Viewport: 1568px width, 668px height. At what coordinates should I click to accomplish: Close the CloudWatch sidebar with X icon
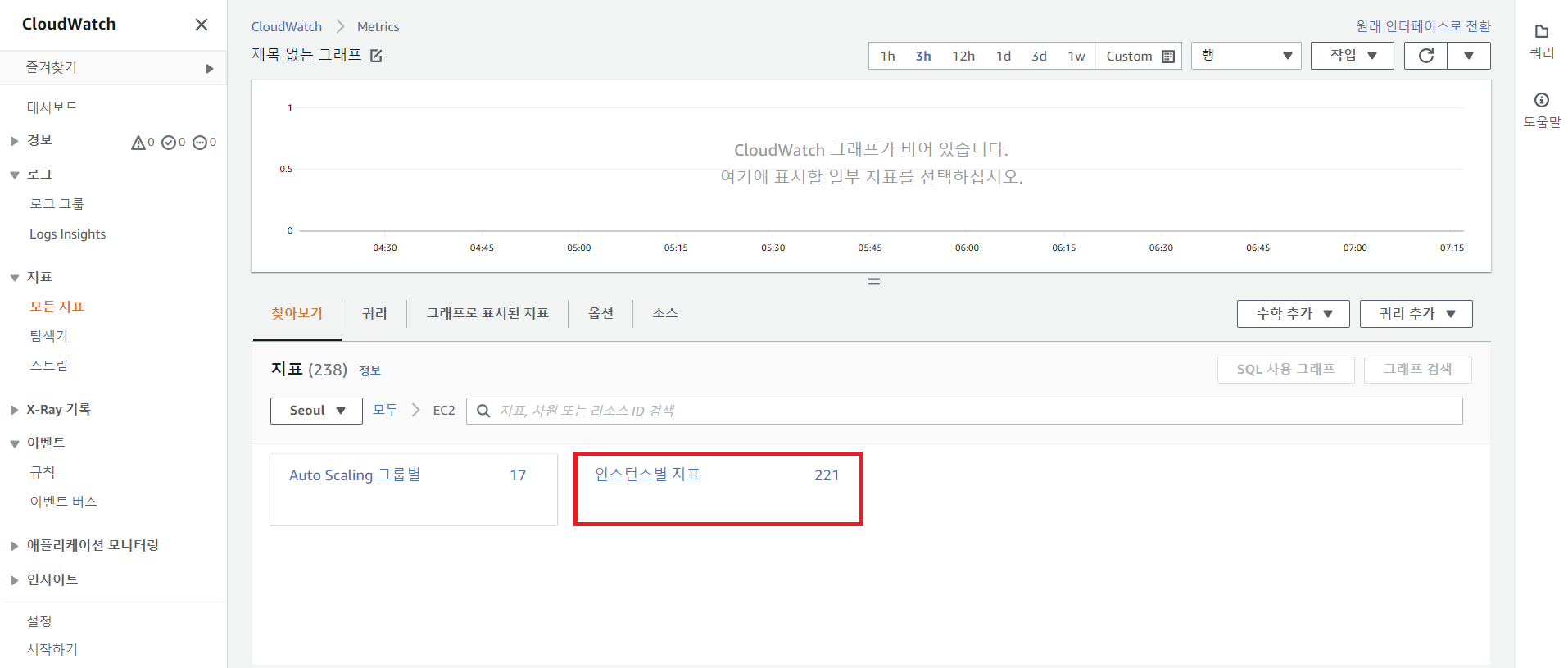[x=202, y=25]
